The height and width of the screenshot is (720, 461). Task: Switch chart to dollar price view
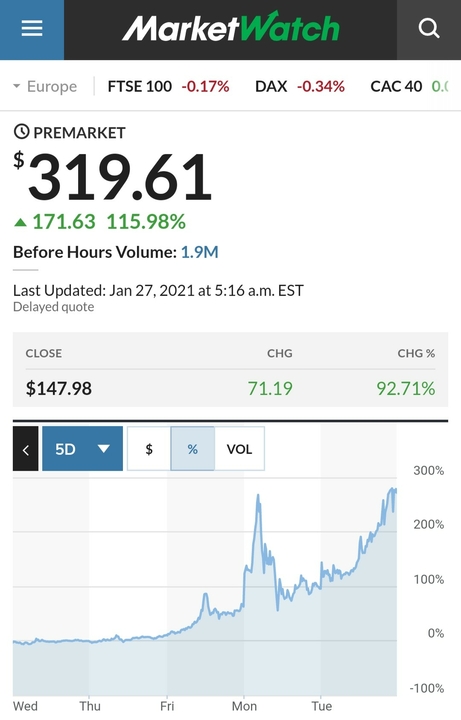point(149,449)
